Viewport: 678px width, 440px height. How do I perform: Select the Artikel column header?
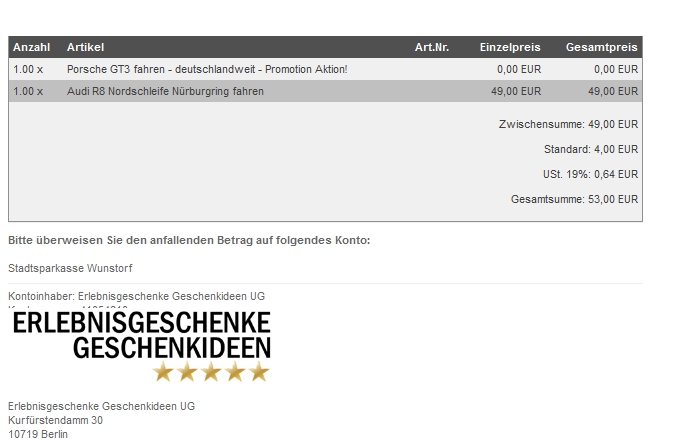85,47
